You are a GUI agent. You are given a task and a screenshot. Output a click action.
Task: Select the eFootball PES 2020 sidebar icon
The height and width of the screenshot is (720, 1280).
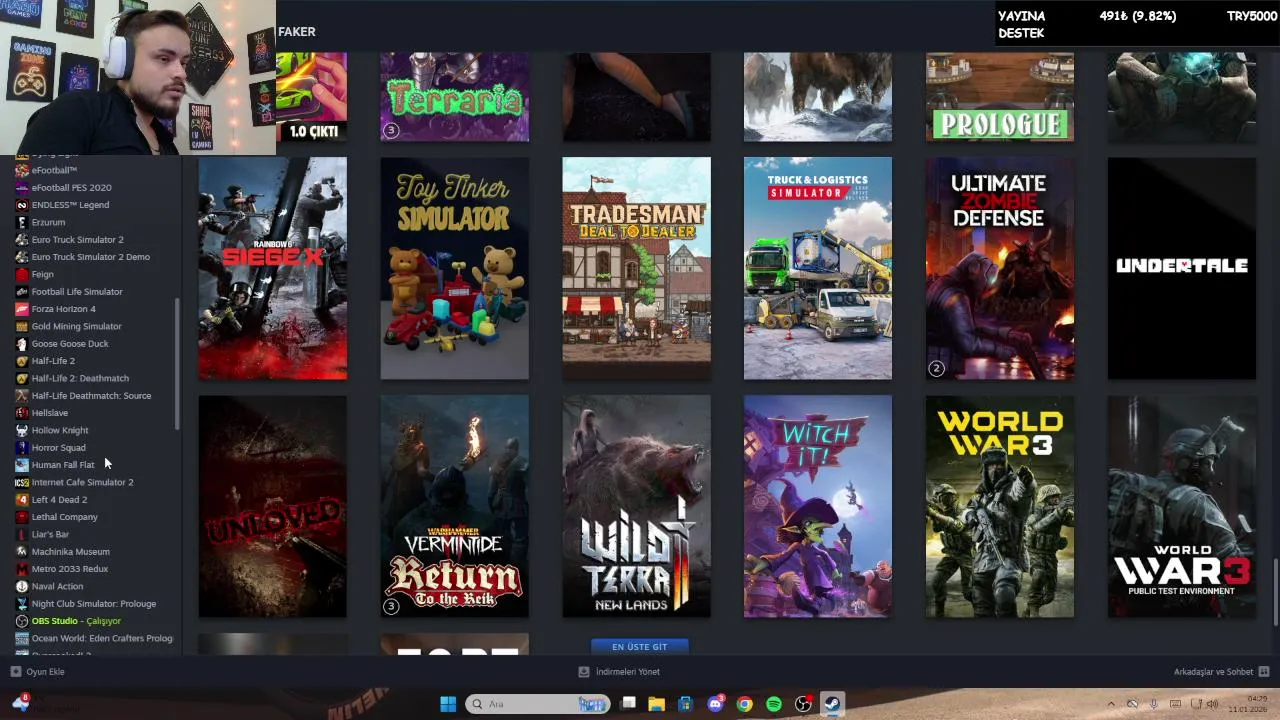tap(22, 188)
